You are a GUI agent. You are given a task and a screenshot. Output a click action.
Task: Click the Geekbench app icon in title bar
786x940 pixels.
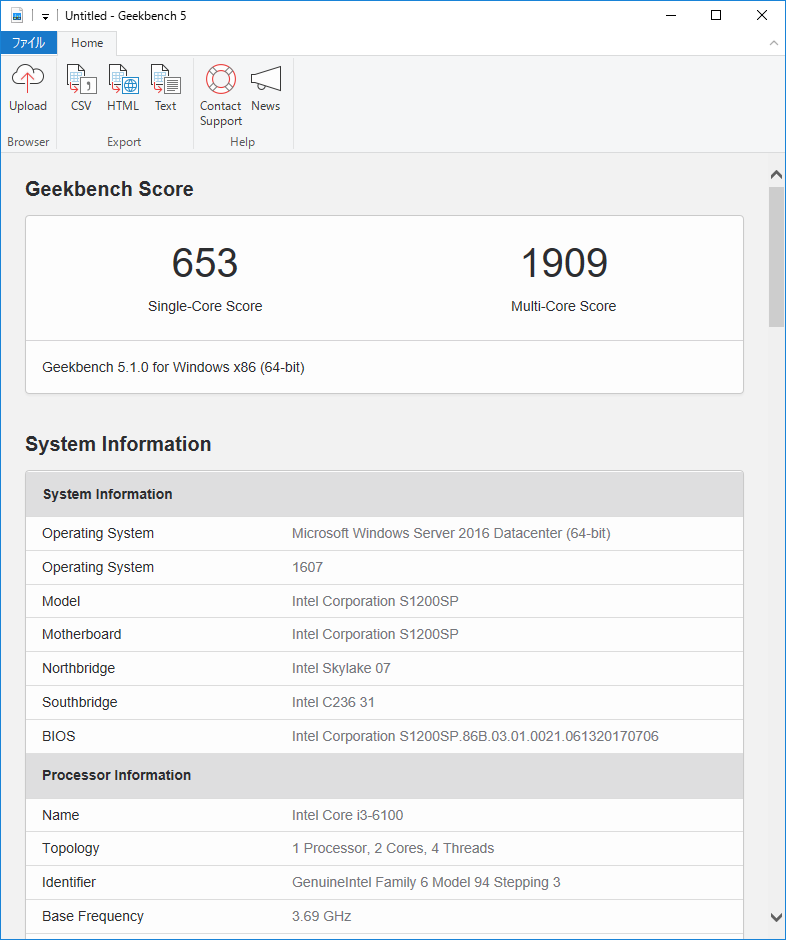(17, 16)
